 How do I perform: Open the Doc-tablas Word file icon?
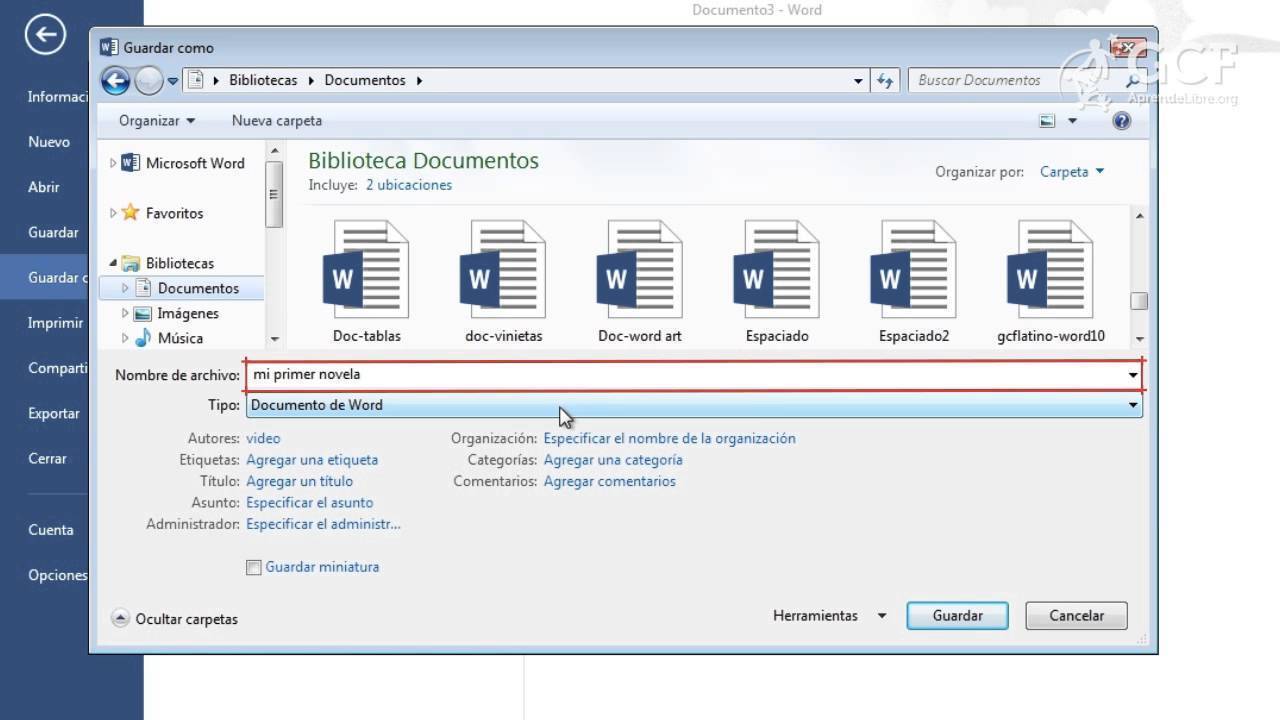point(366,270)
